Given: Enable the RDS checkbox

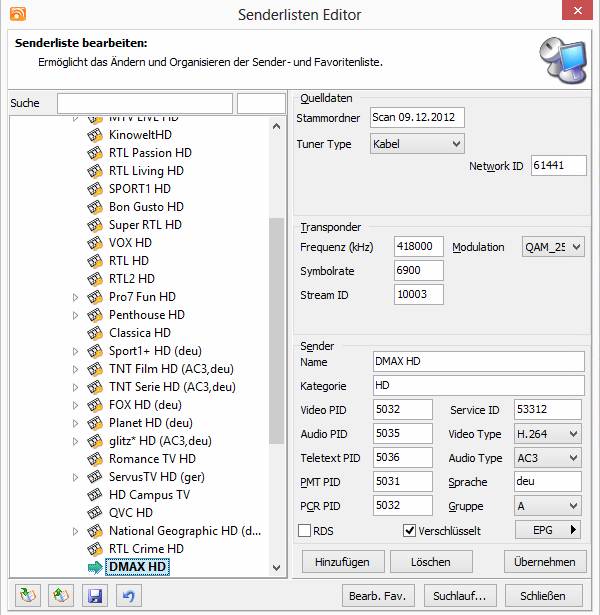Looking at the screenshot, I should click(306, 531).
